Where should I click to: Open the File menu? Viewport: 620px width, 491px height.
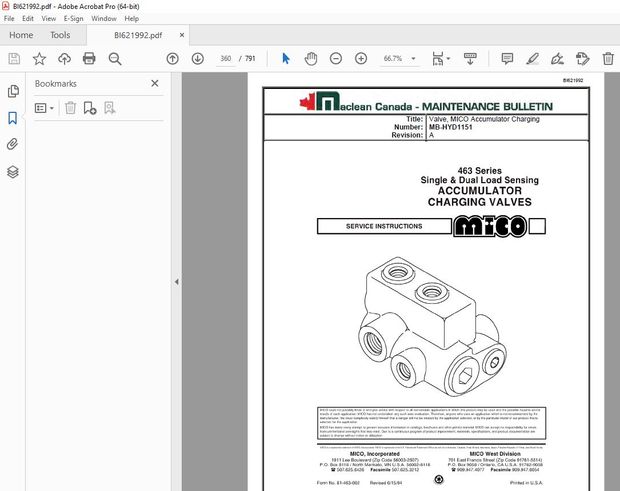tap(9, 19)
